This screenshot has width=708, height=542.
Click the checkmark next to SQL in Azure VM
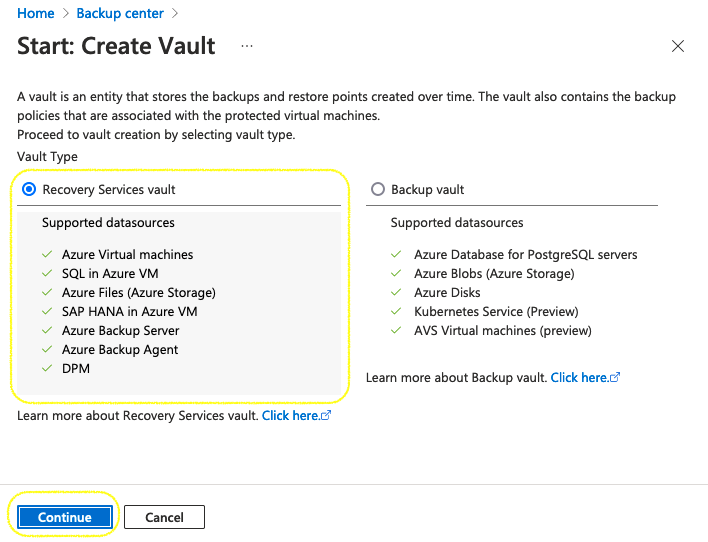click(x=47, y=273)
